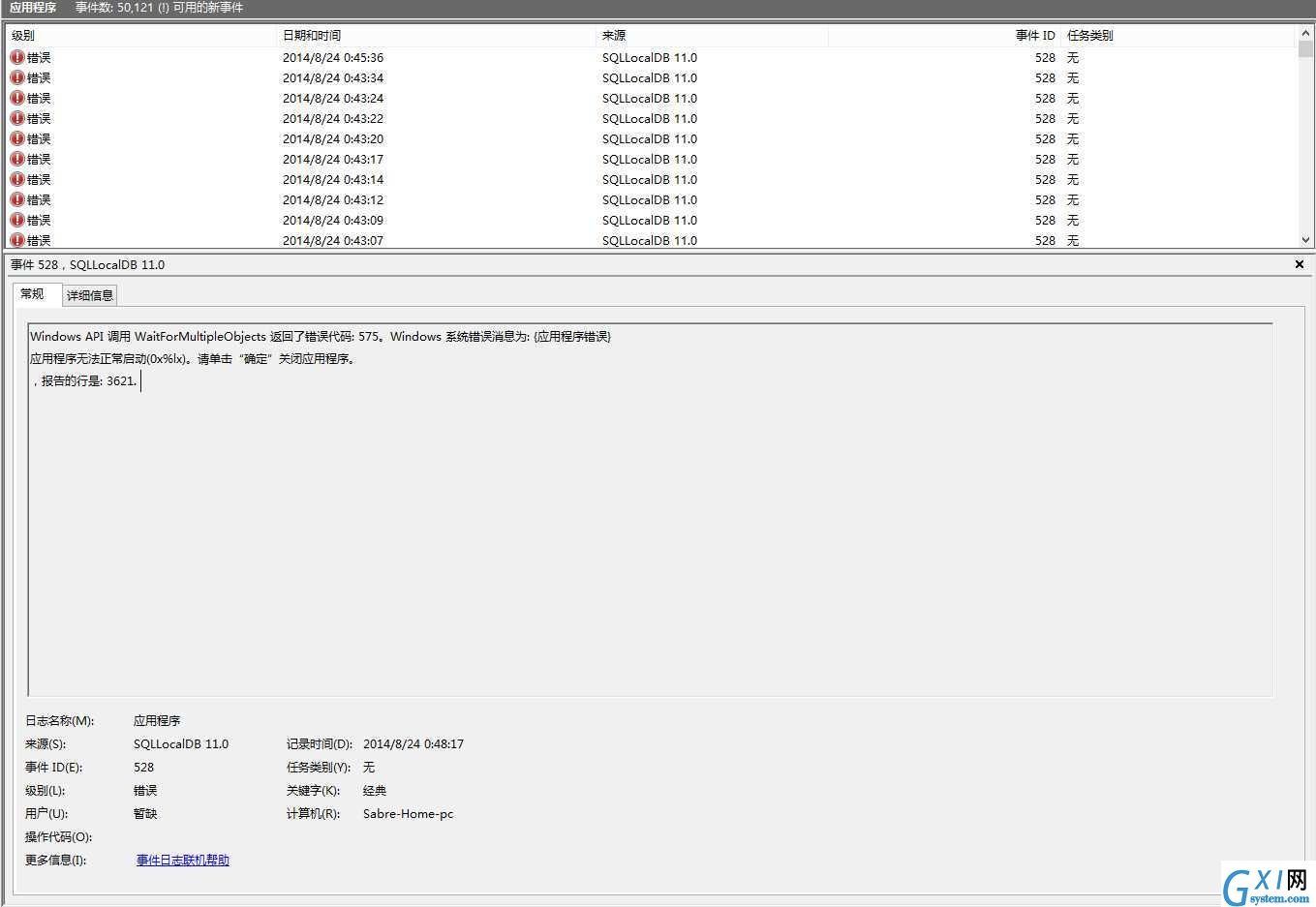Click the 级别 value 错误 in details

coord(145,790)
